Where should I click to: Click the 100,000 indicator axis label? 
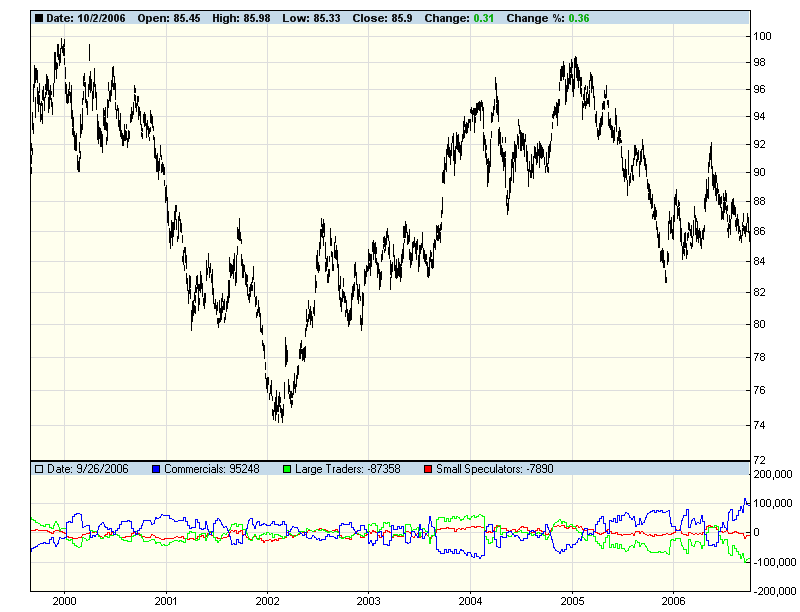click(x=773, y=503)
